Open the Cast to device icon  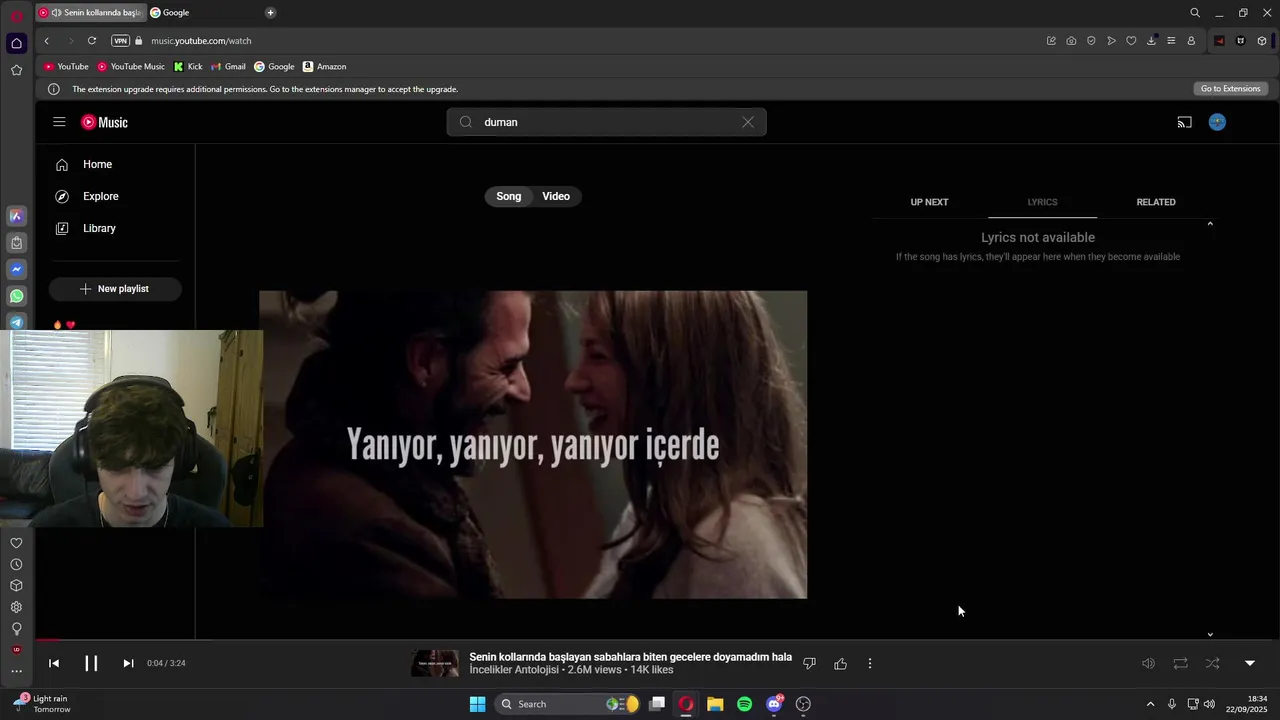1184,122
